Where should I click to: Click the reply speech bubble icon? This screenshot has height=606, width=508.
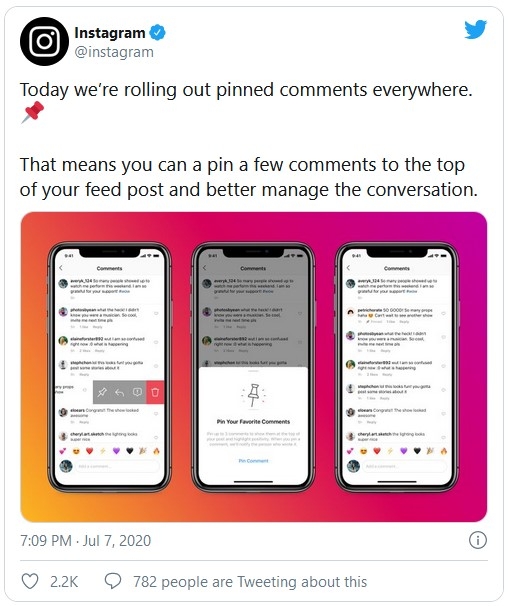pyautogui.click(x=113, y=581)
